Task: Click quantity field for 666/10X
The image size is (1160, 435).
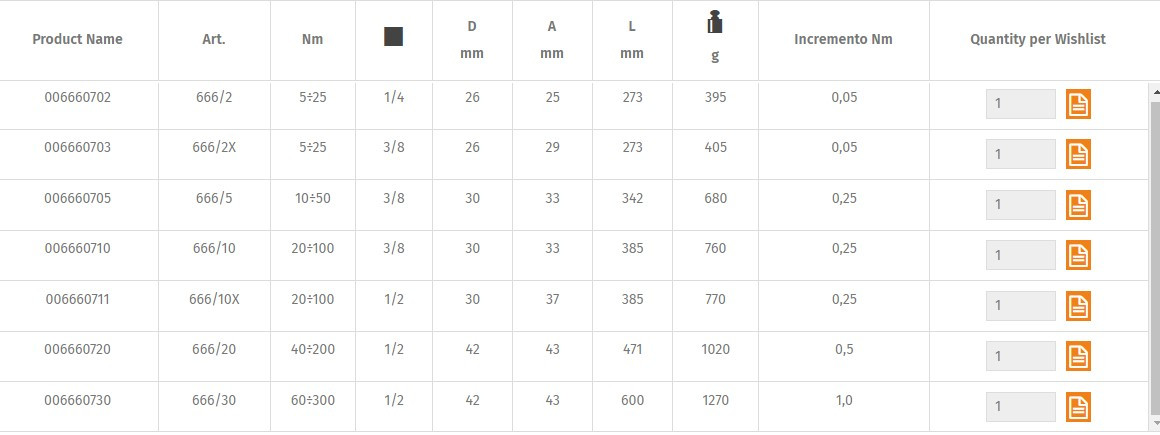Action: (1021, 306)
